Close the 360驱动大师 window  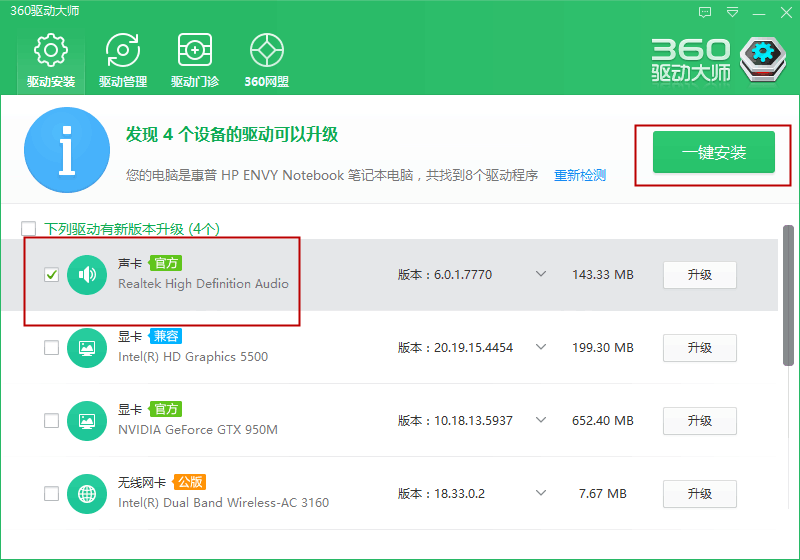tap(786, 13)
